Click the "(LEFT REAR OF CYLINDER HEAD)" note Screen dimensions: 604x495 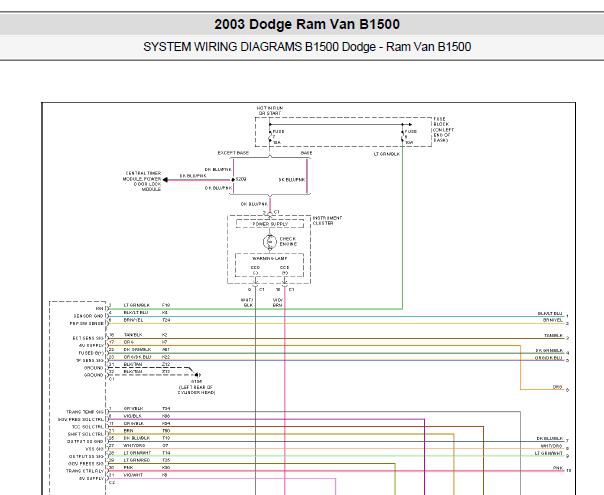(196, 390)
